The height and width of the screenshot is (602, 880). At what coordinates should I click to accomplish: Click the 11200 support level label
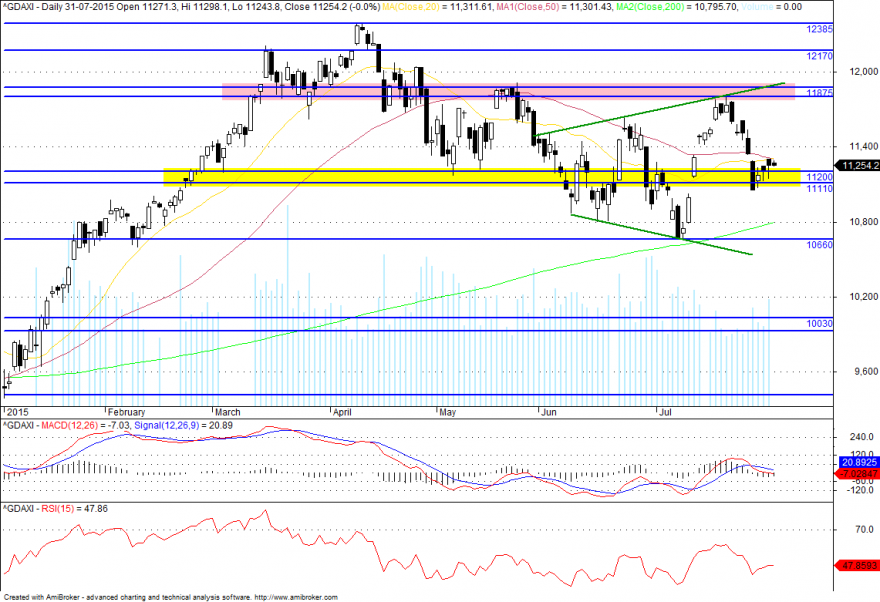[x=819, y=177]
